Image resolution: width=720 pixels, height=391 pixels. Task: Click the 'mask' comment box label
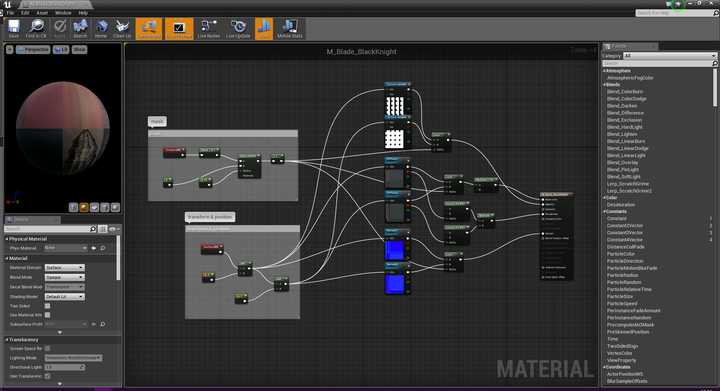click(157, 121)
